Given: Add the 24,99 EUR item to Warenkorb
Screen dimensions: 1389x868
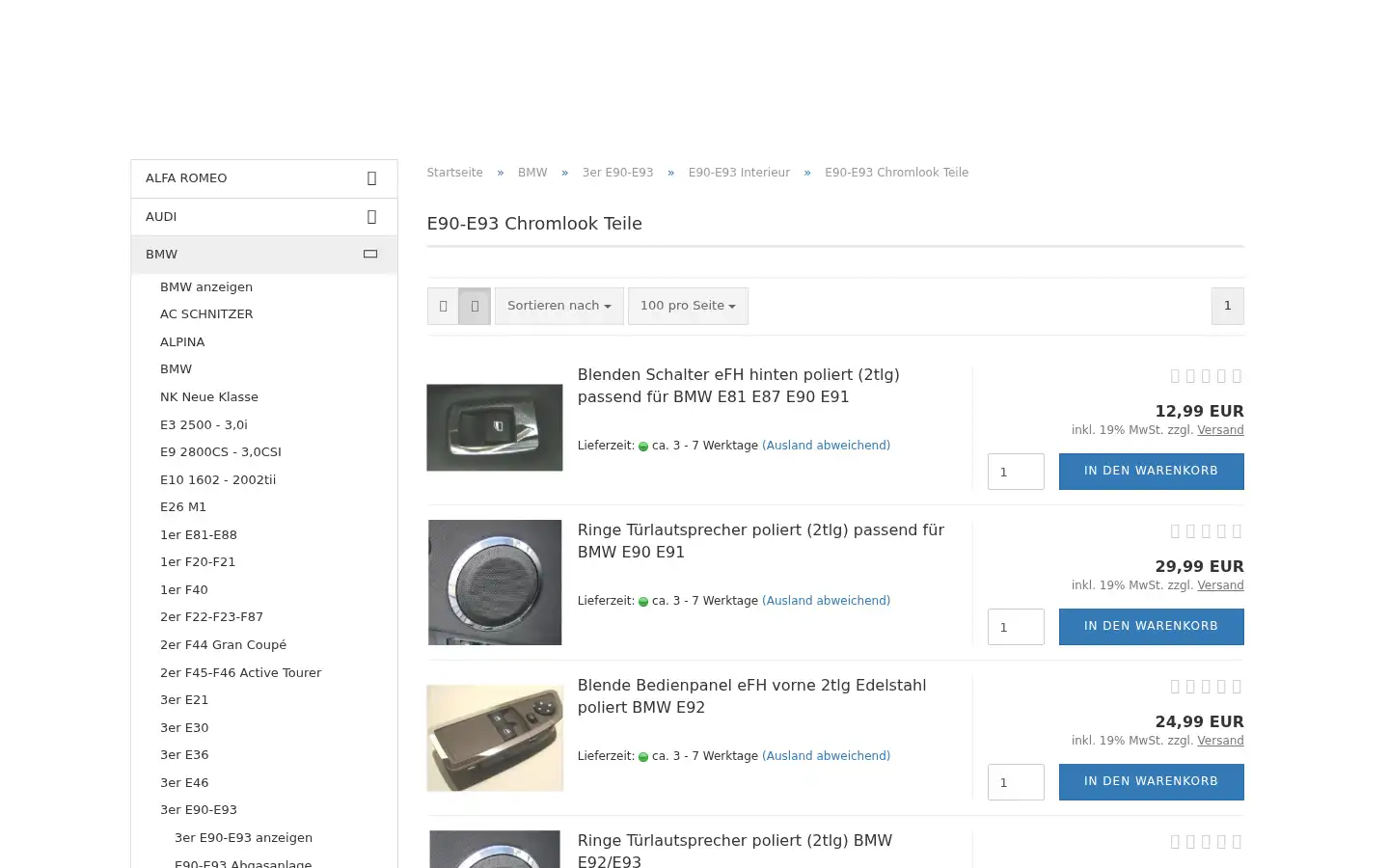Looking at the screenshot, I should point(1152,782).
